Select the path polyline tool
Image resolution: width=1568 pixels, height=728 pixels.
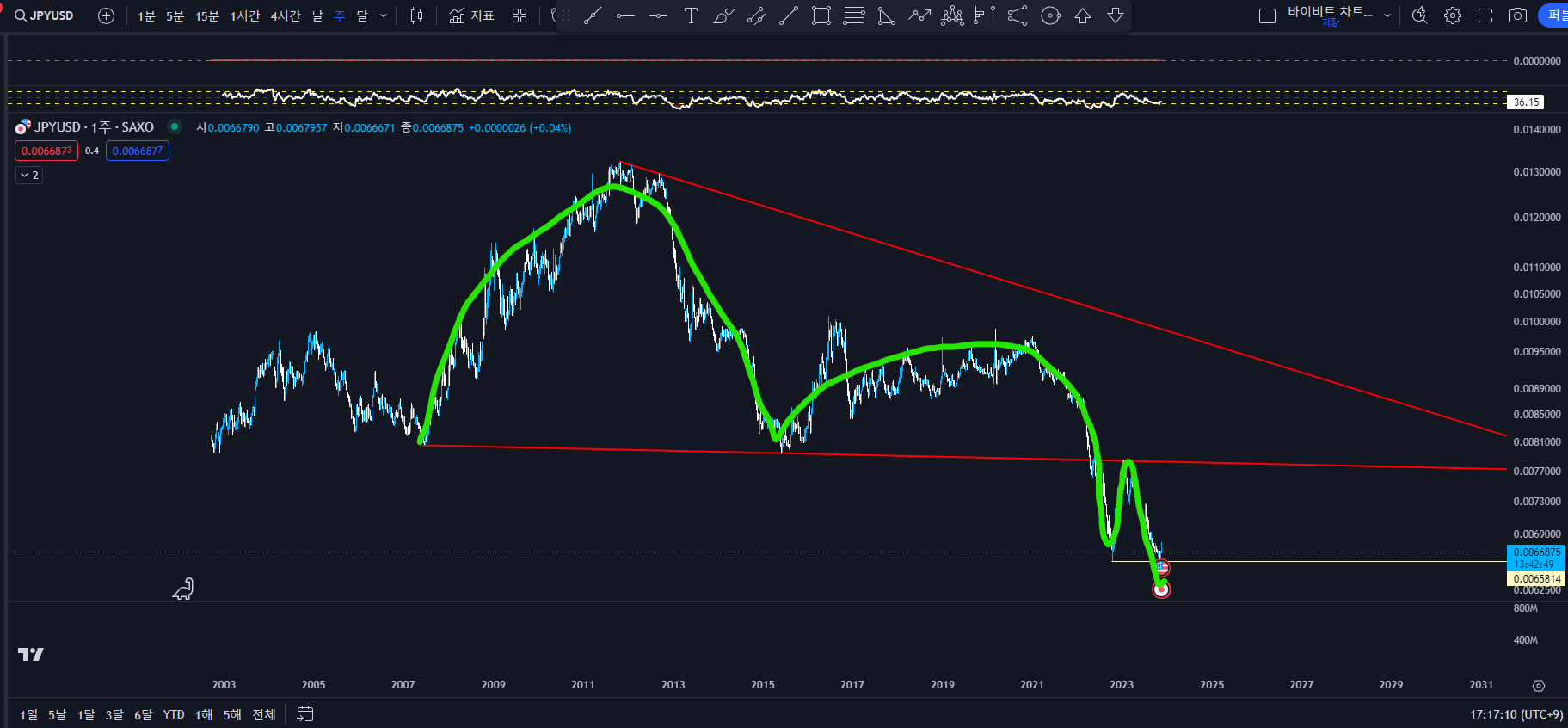point(1018,15)
